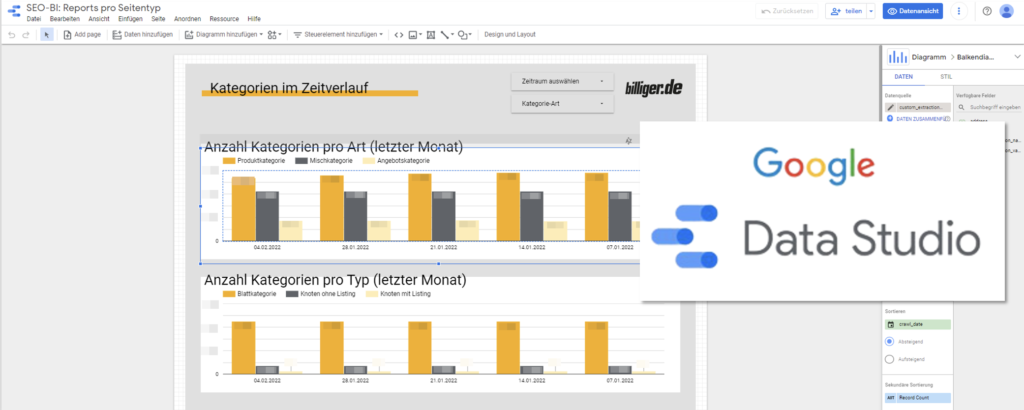Open the Ansicht menu
Viewport: 1024px width, 410px height.
[x=99, y=19]
